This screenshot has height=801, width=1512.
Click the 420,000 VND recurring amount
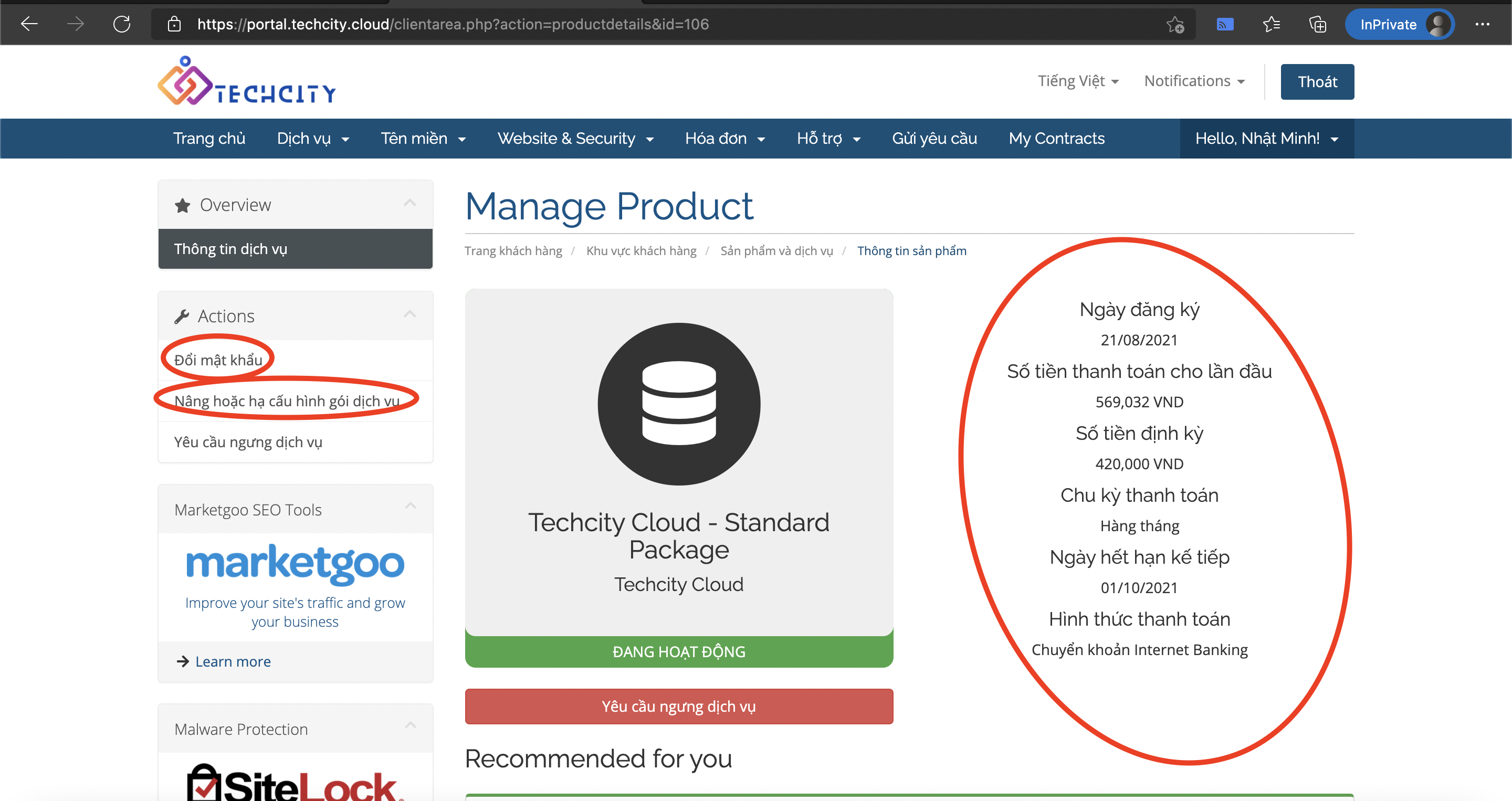(1139, 464)
